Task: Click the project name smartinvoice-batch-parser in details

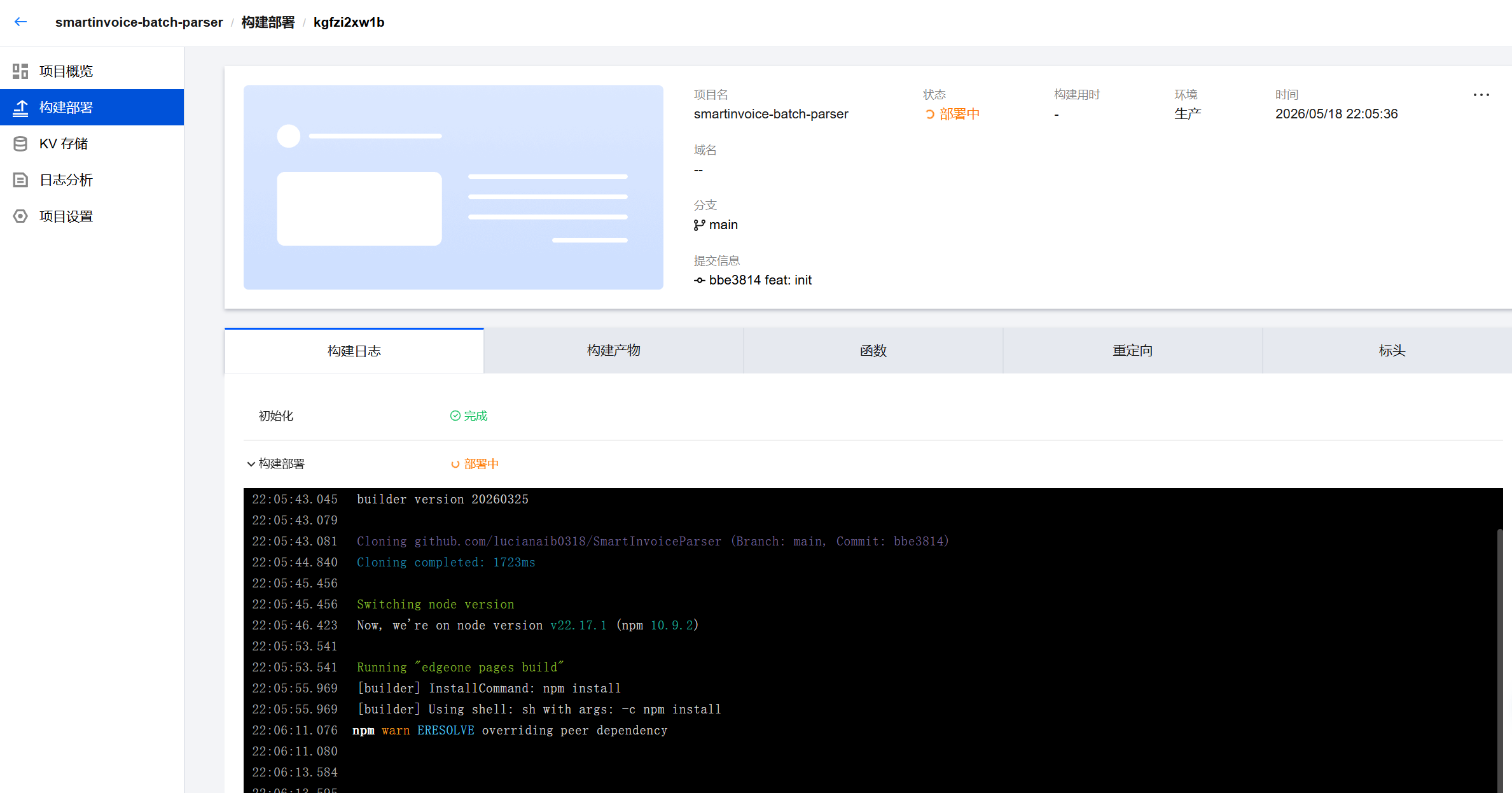Action: pos(771,115)
